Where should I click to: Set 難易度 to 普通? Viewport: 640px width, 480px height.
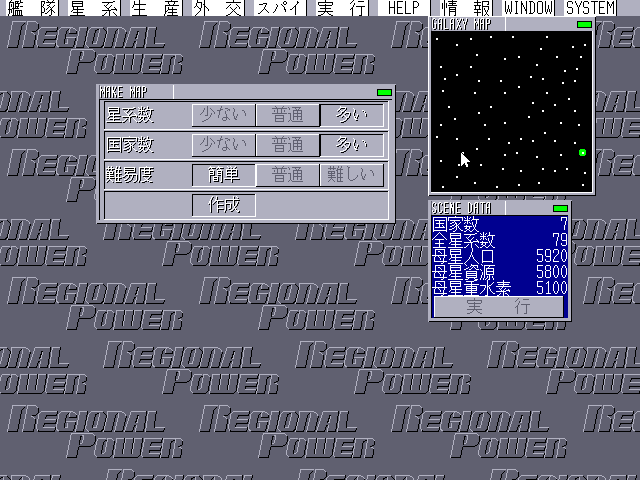[288, 175]
